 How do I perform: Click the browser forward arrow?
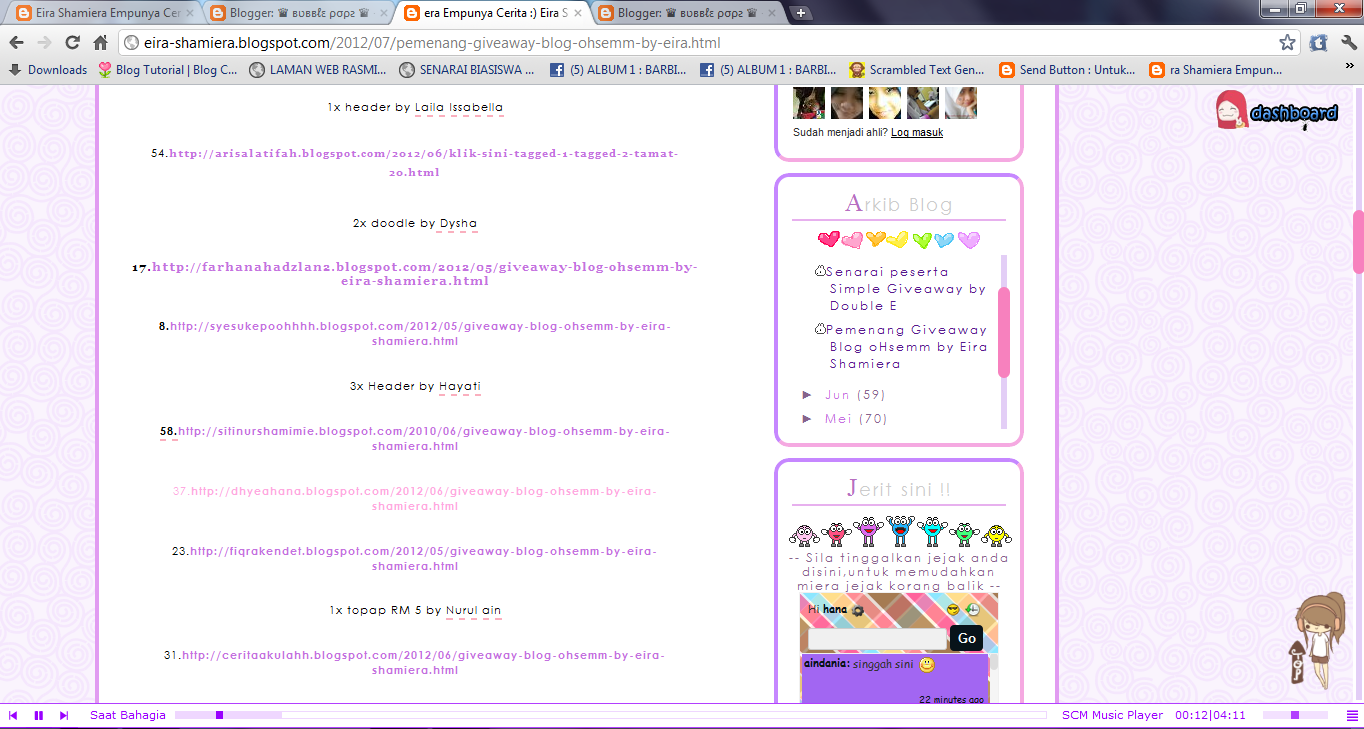click(44, 43)
